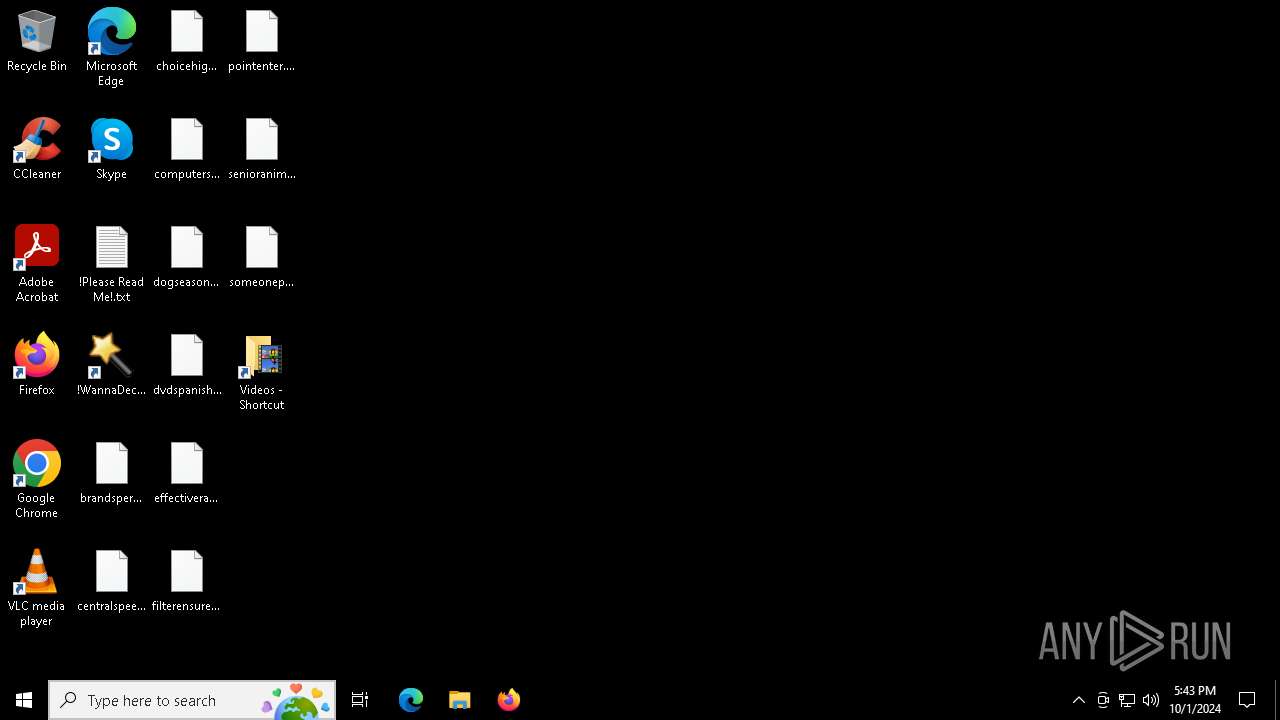Image resolution: width=1280 pixels, height=720 pixels.
Task: Select the !WannaDec... shortcut icon
Action: (x=111, y=365)
